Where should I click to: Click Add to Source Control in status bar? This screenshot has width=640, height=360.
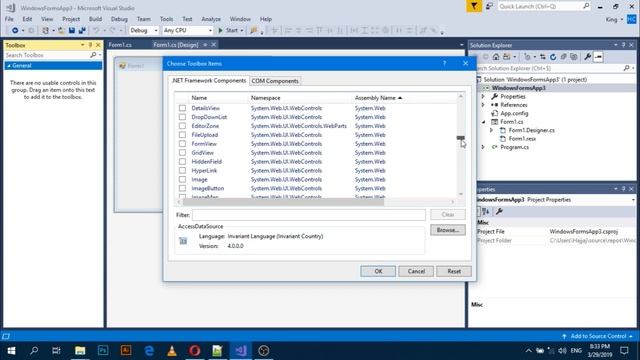pos(598,336)
